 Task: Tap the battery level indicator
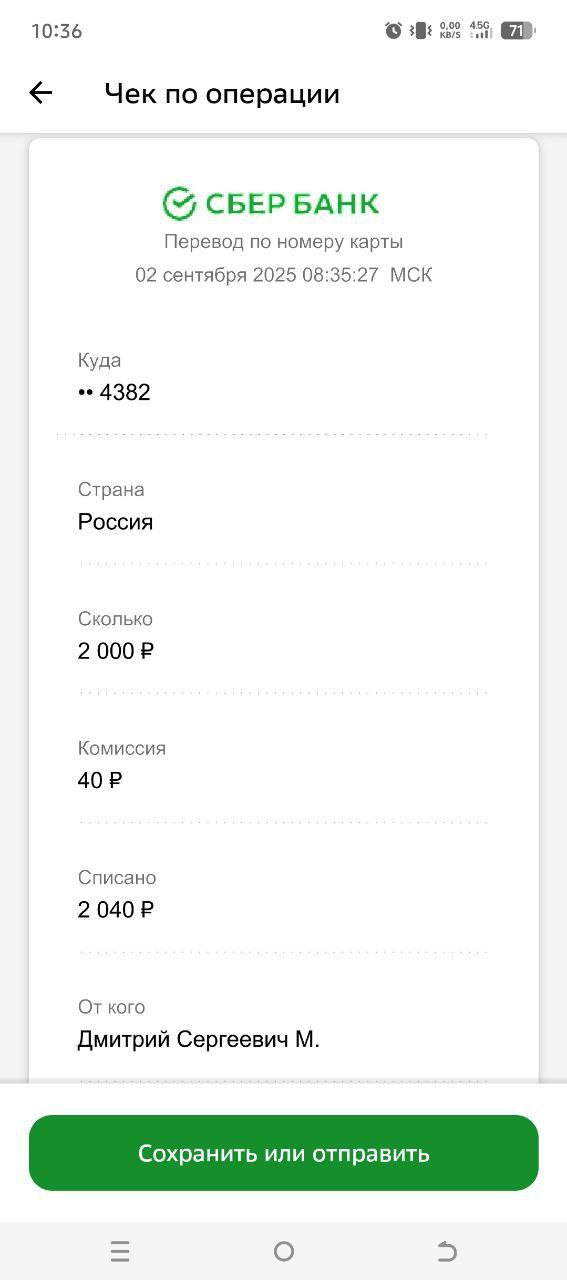pos(517,31)
